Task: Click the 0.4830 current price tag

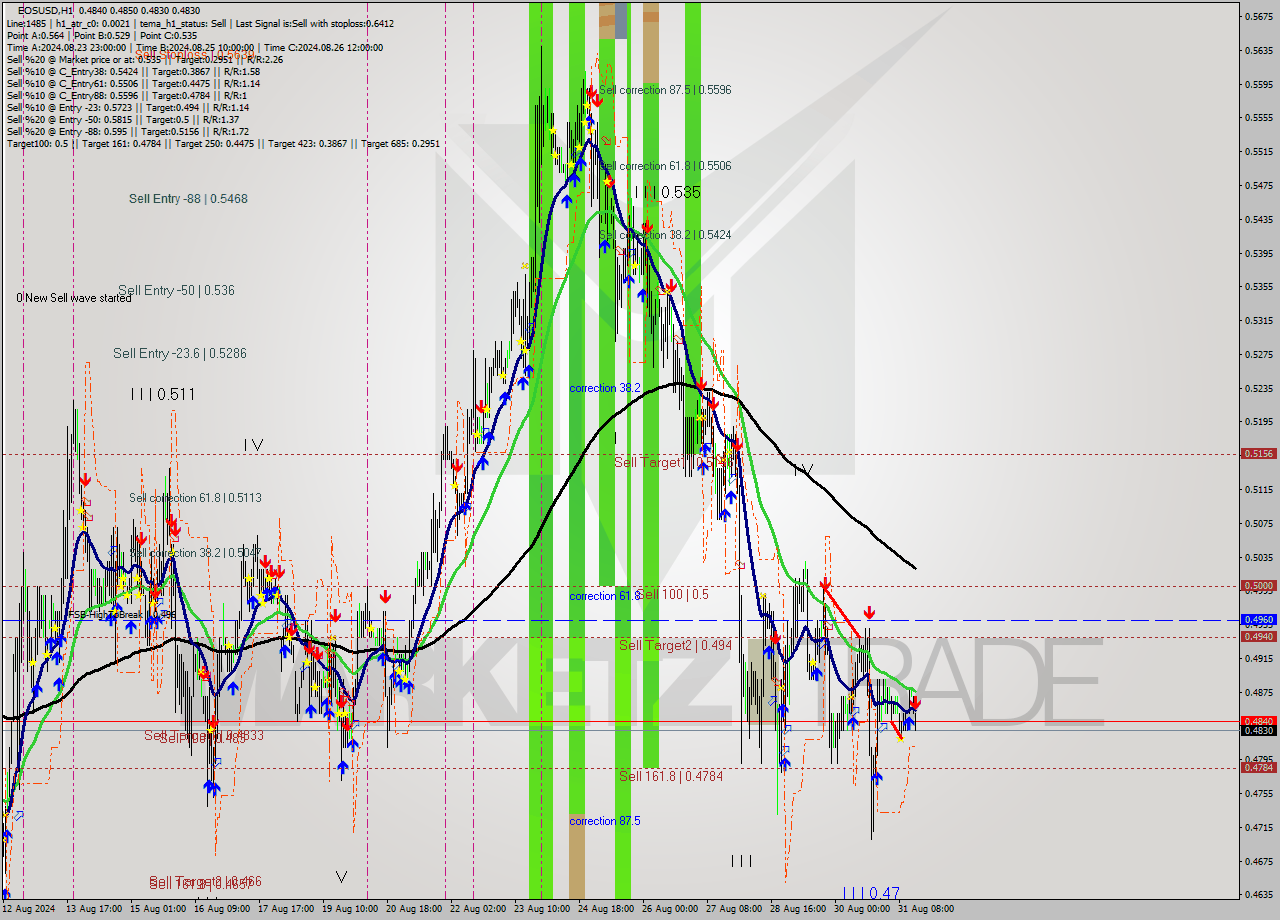Action: pos(1258,731)
